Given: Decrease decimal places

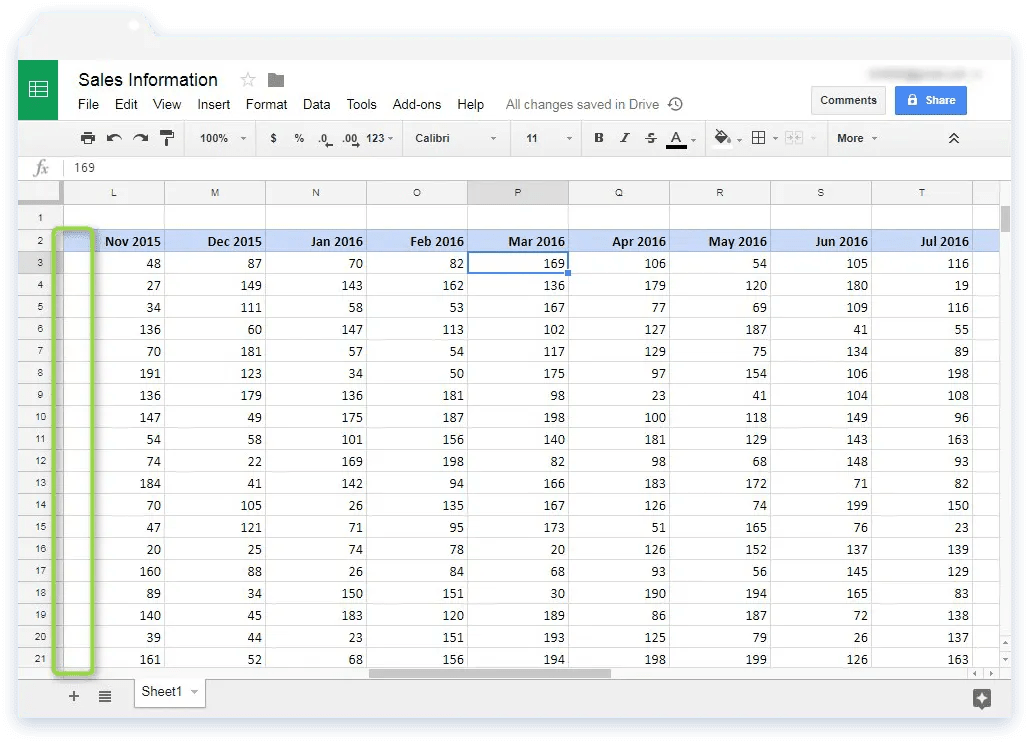Looking at the screenshot, I should [x=325, y=138].
